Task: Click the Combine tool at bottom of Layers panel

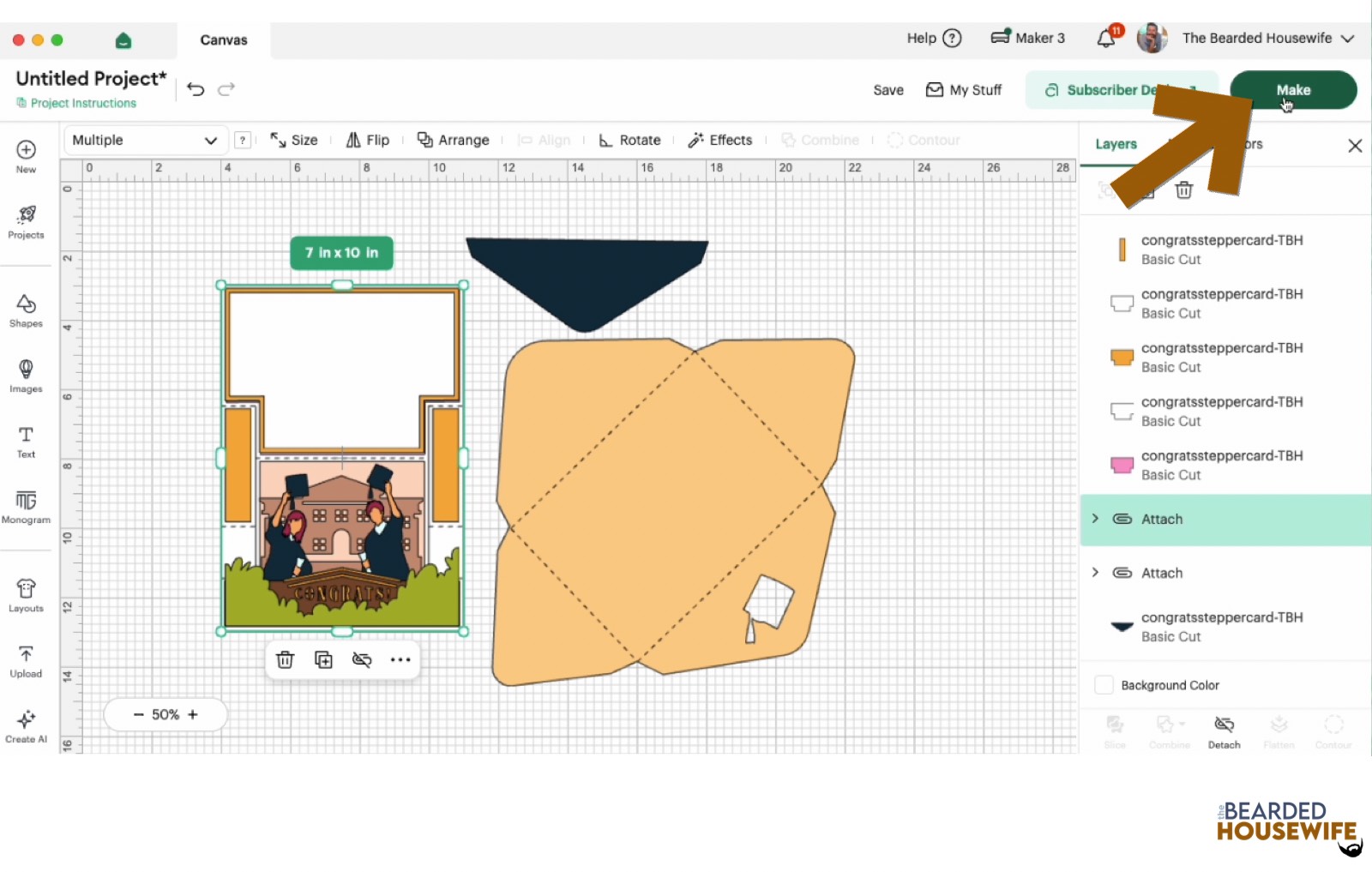Action: [x=1170, y=732]
